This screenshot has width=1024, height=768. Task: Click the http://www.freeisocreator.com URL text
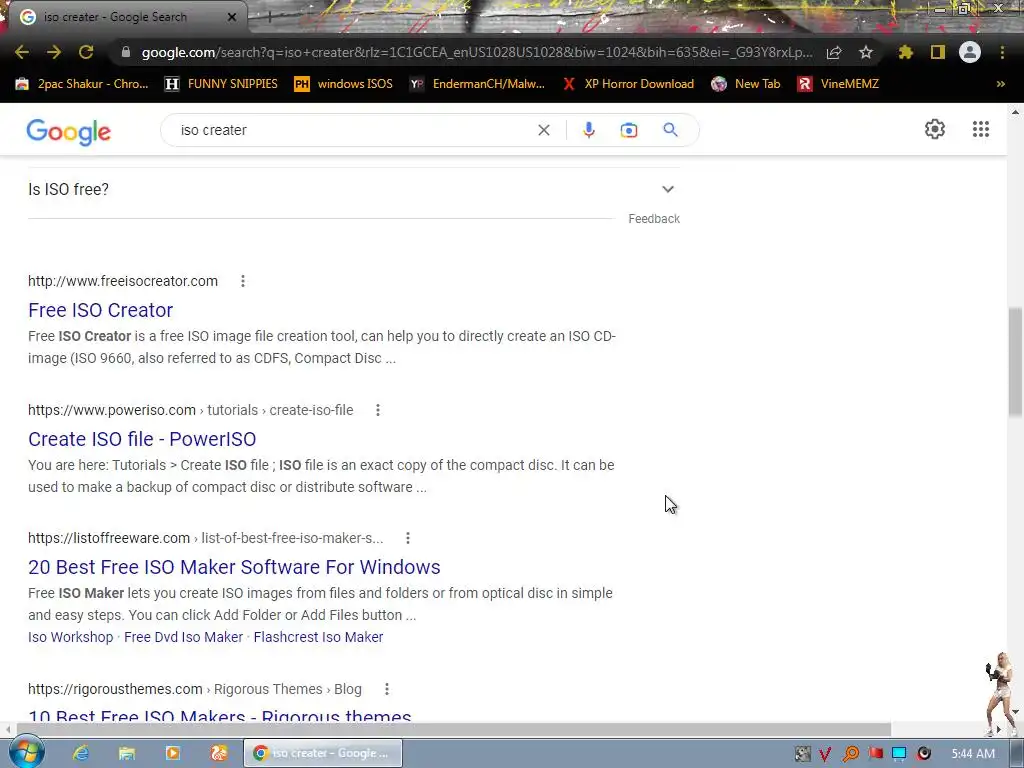coord(123,281)
